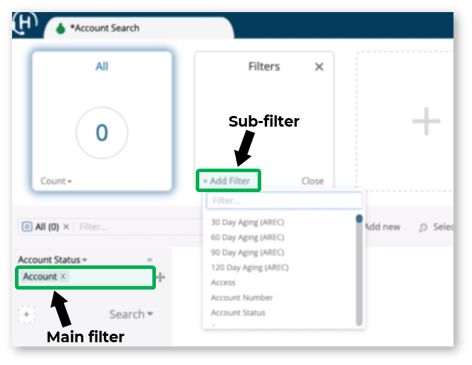Click the equals operator icon by Account Status
Image resolution: width=472 pixels, height=365 pixels.
pos(150,260)
